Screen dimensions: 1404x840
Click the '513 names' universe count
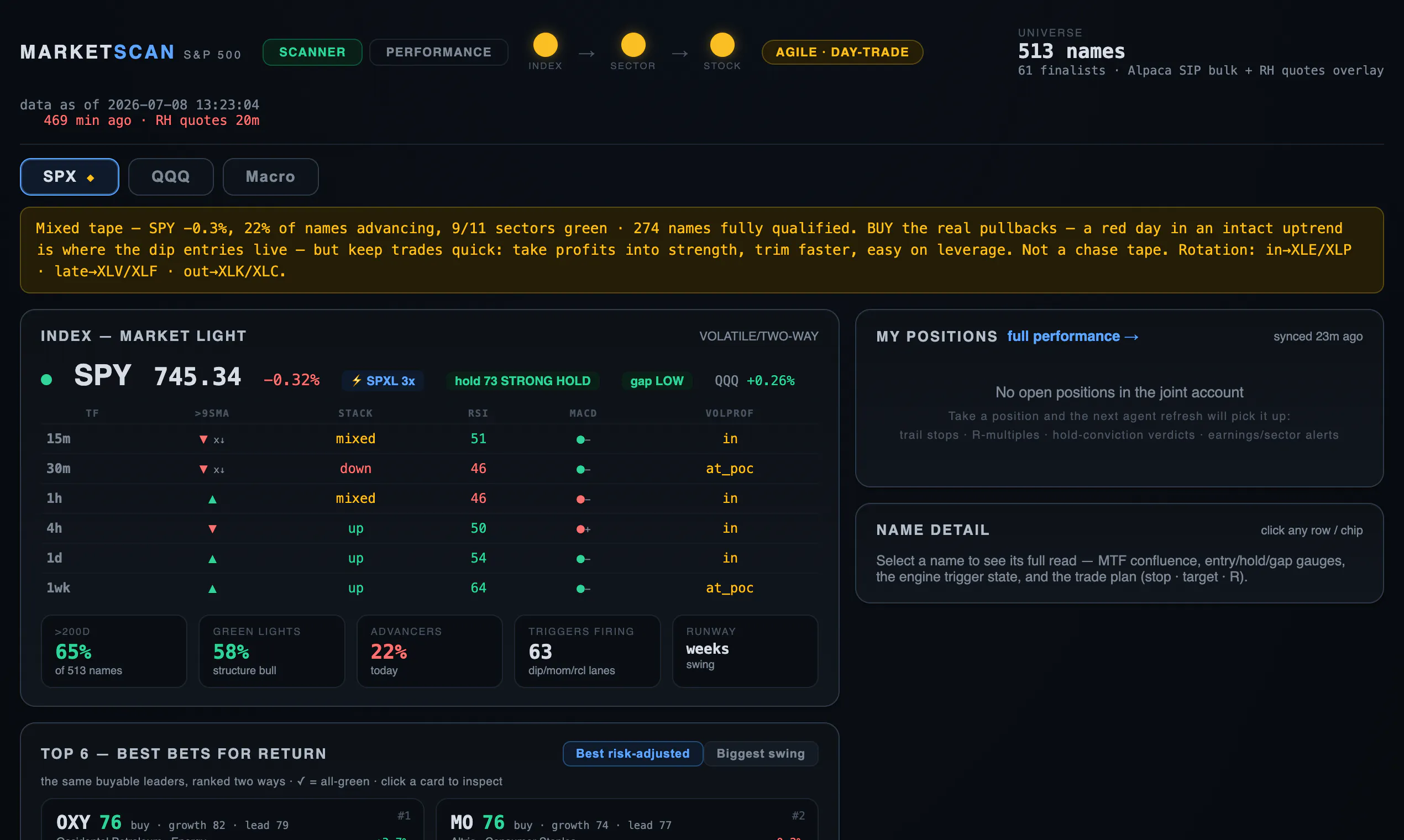(1071, 51)
